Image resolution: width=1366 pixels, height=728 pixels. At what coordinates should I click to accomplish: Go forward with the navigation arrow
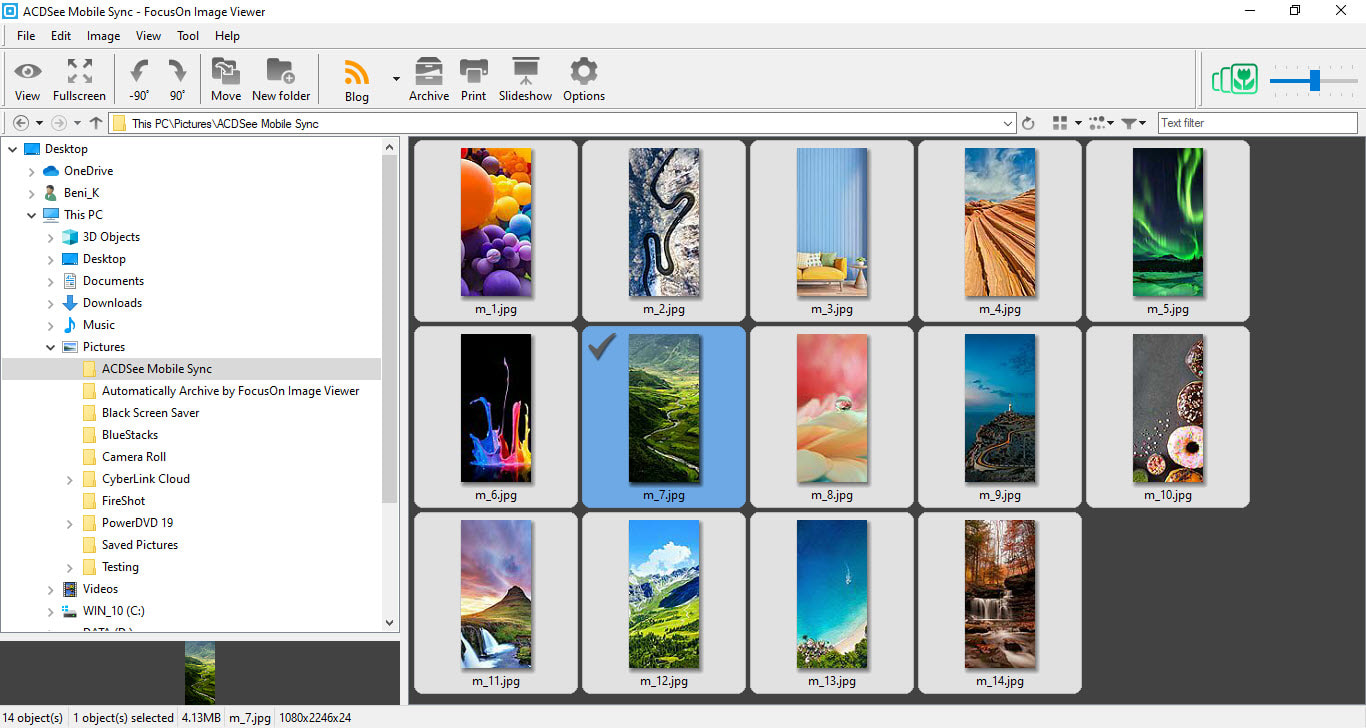[x=59, y=123]
